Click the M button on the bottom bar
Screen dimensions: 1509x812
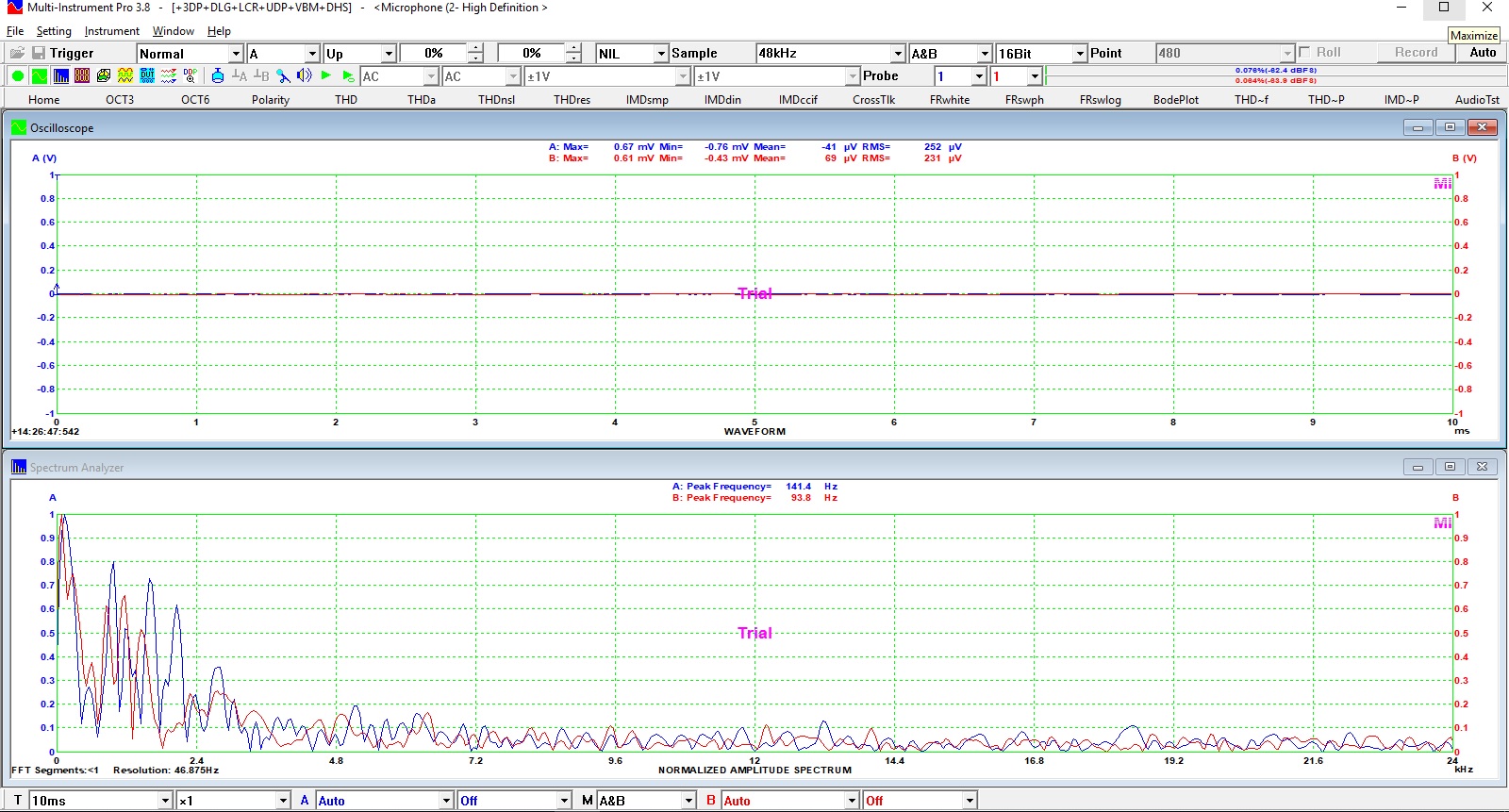click(x=588, y=801)
